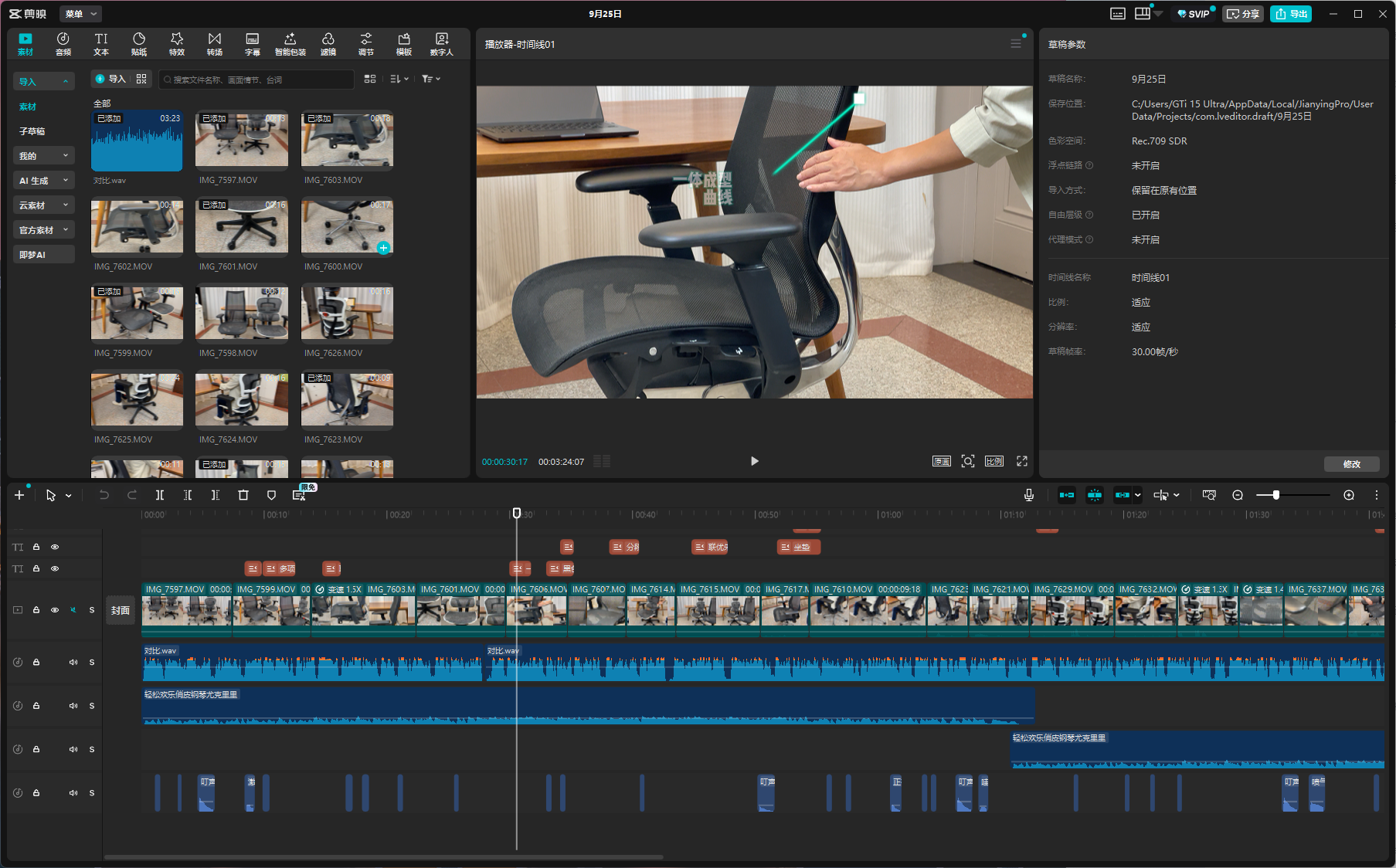The width and height of the screenshot is (1396, 868).
Task: Toggle the lock on the main video track
Action: tap(36, 610)
